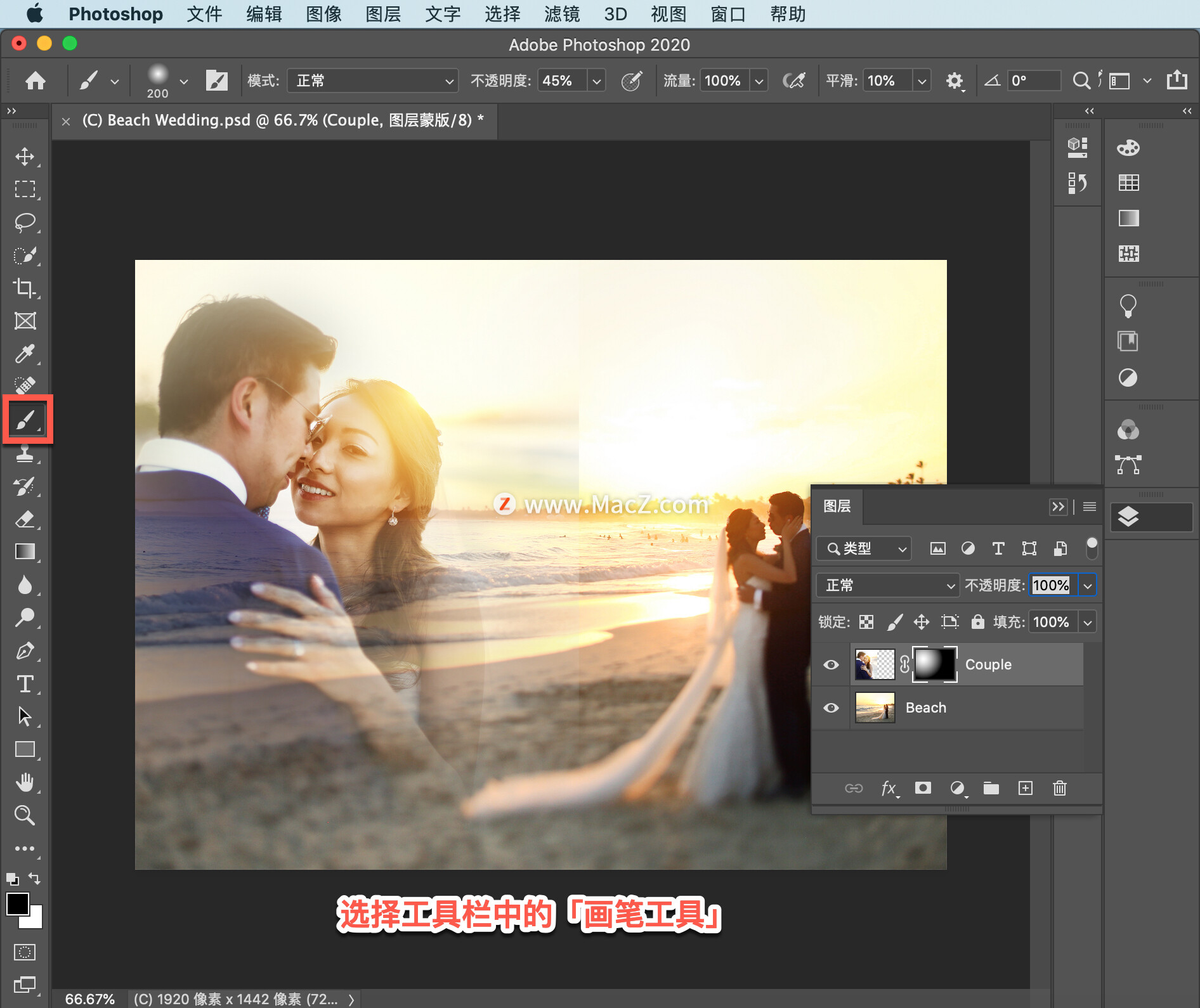Click the foreground color swatch
1200x1008 pixels.
[x=17, y=904]
